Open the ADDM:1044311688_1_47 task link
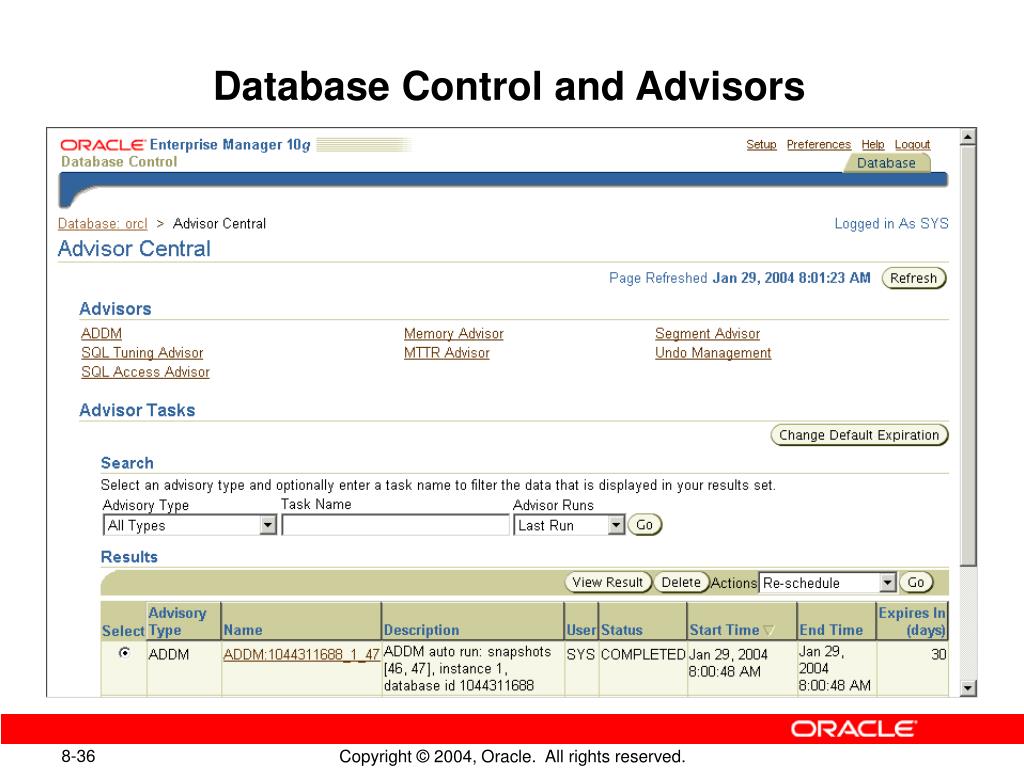This screenshot has height=768, width=1024. click(301, 654)
